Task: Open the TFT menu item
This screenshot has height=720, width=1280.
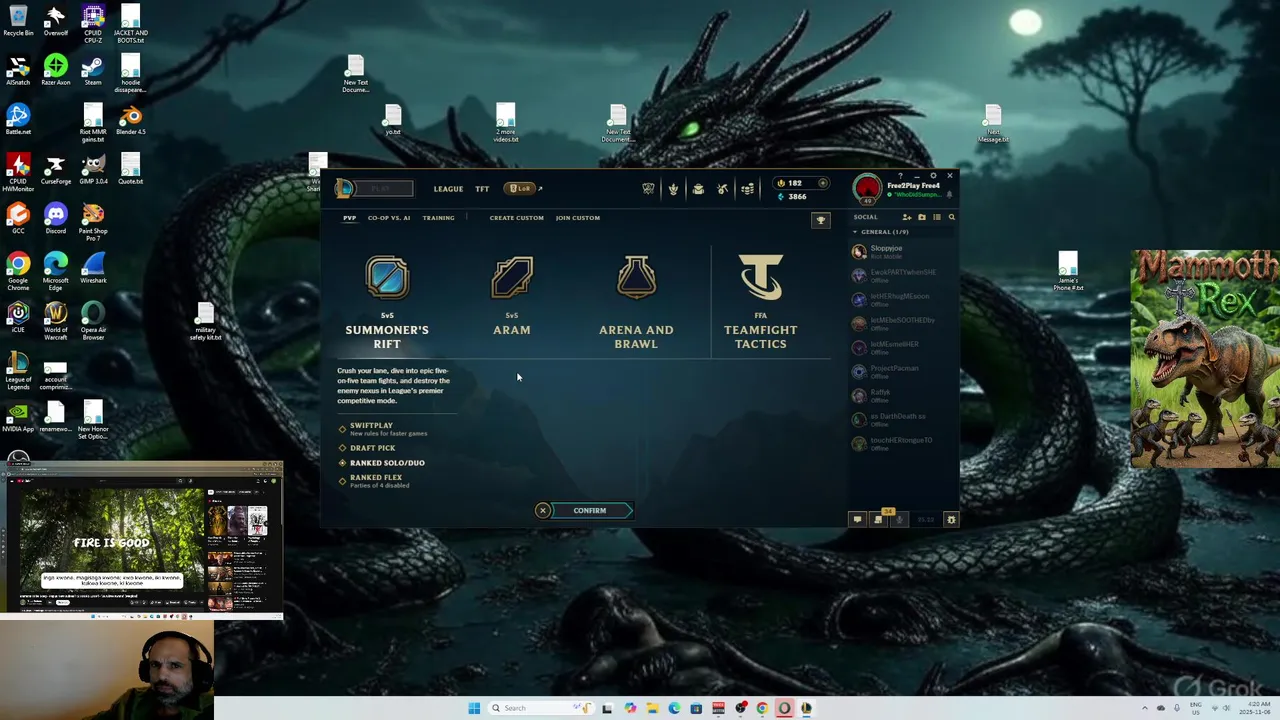Action: [482, 189]
